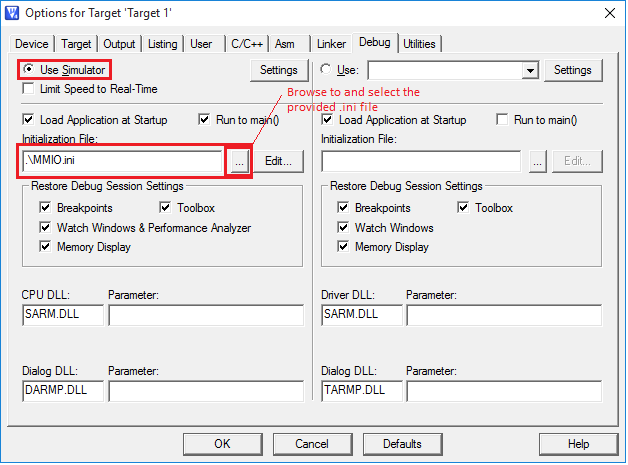Click the browse button beside MMIO.ini field
This screenshot has width=628, height=465.
[x=239, y=161]
